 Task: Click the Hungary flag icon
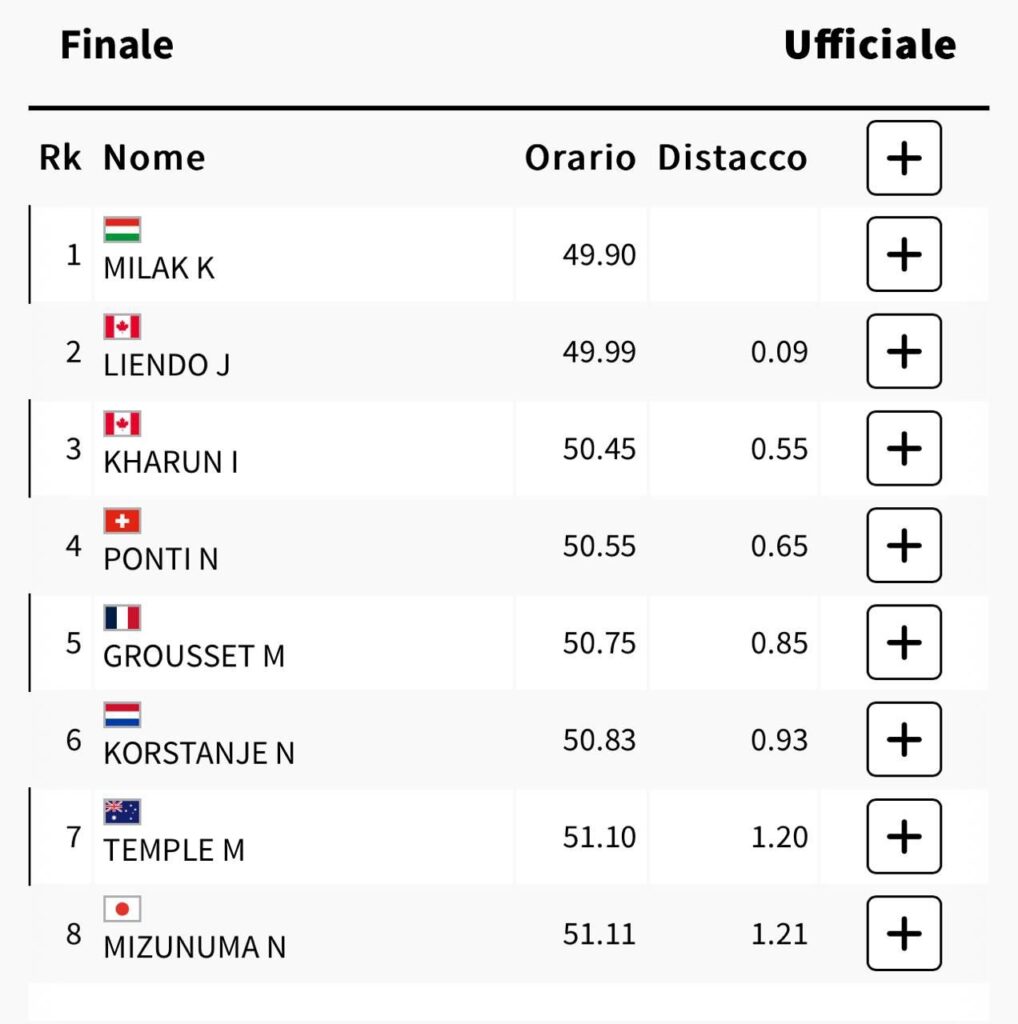(122, 230)
